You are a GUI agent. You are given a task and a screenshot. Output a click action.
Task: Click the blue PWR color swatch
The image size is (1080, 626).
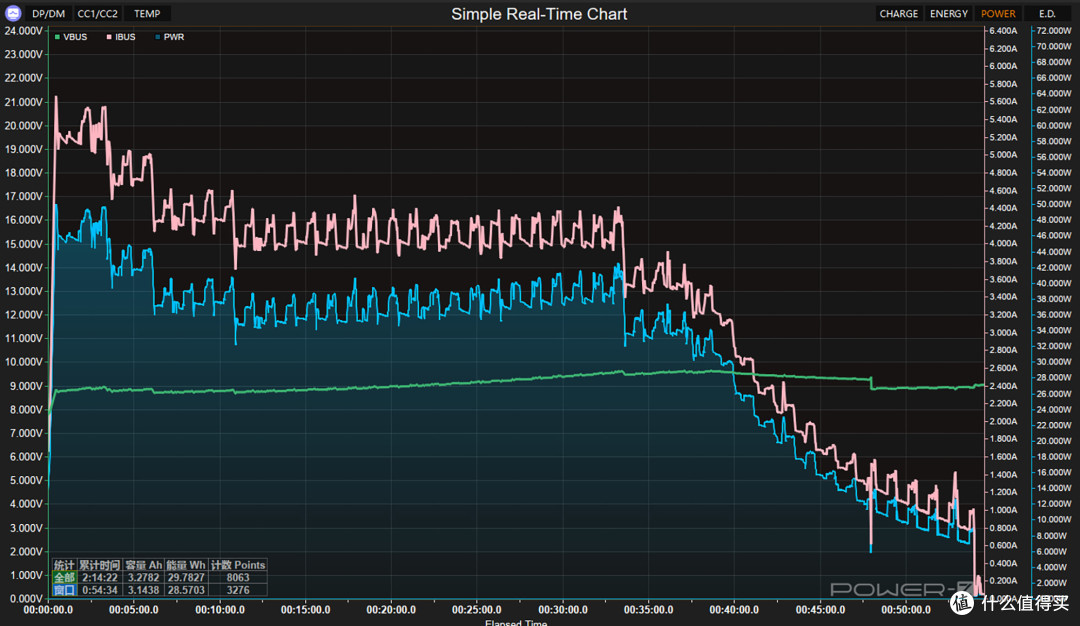coord(158,37)
